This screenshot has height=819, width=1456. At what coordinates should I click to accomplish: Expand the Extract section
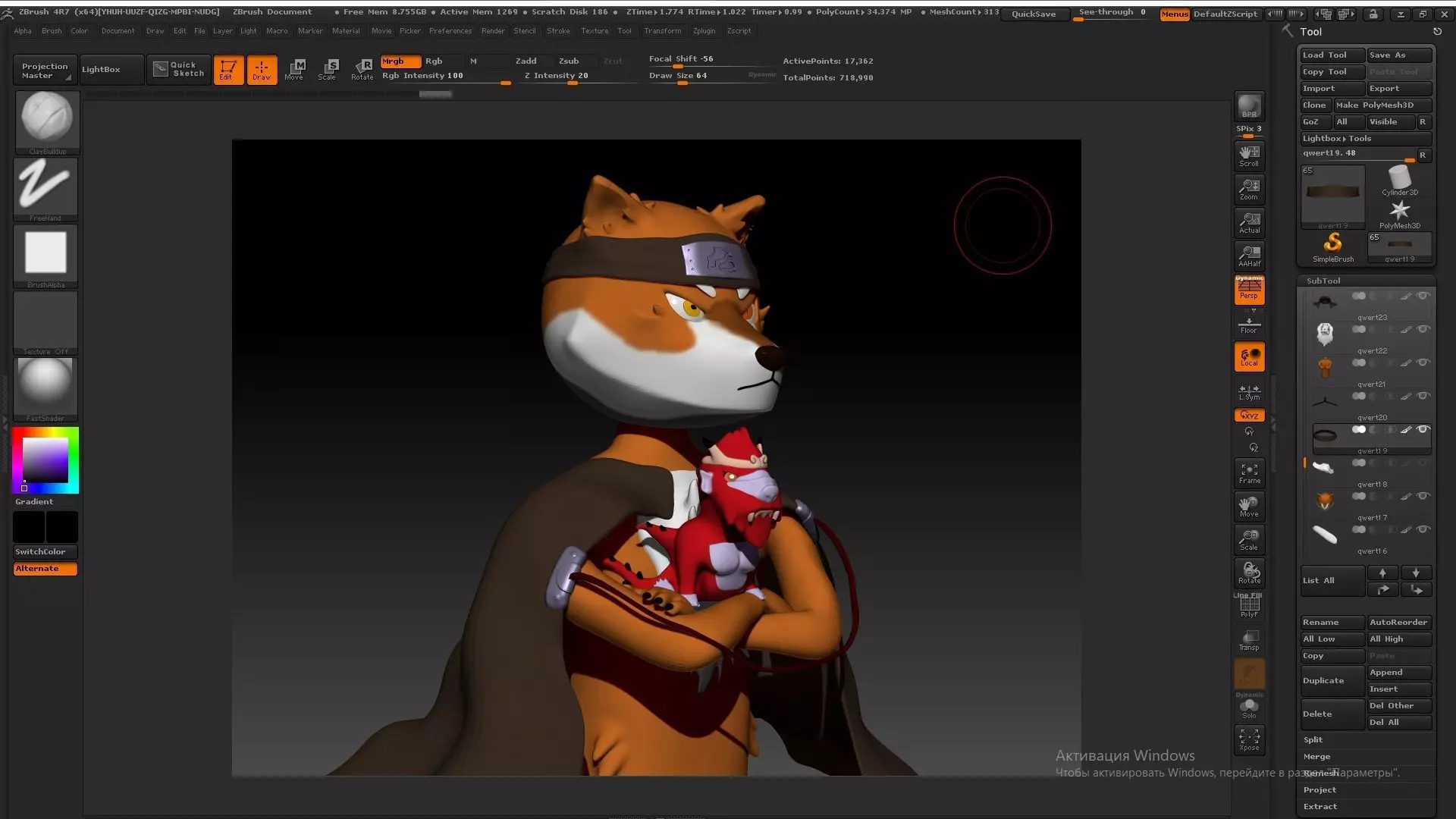[x=1320, y=807]
